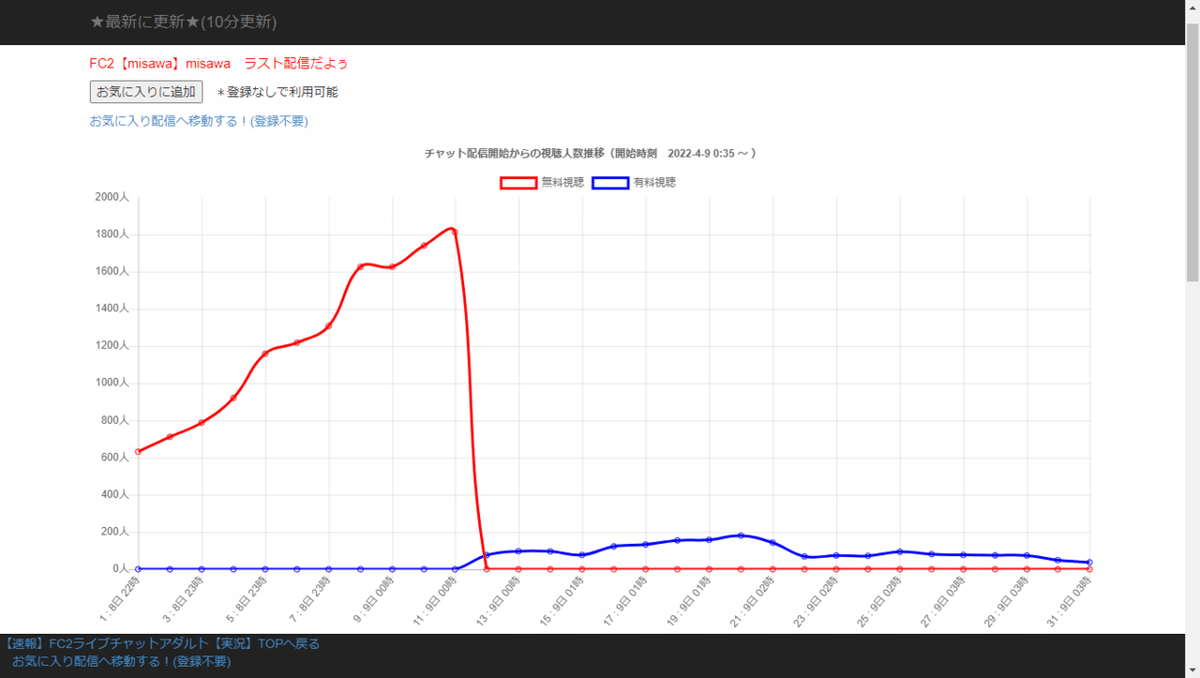The height and width of the screenshot is (678, 1200).
Task: Toggle the blue 有料視聴 legend swatch
Action: [610, 183]
